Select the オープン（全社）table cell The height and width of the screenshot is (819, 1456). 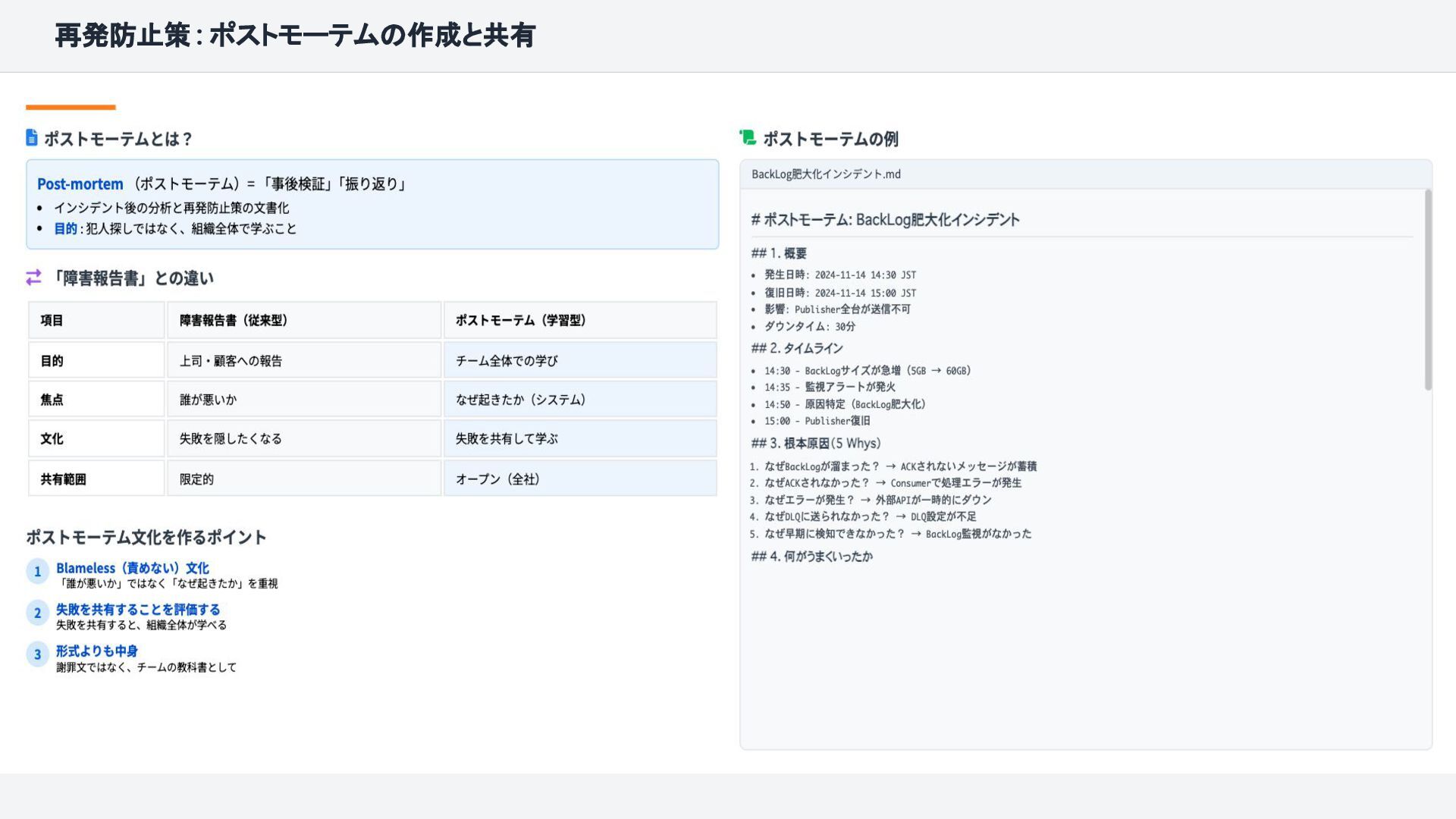pos(497,479)
